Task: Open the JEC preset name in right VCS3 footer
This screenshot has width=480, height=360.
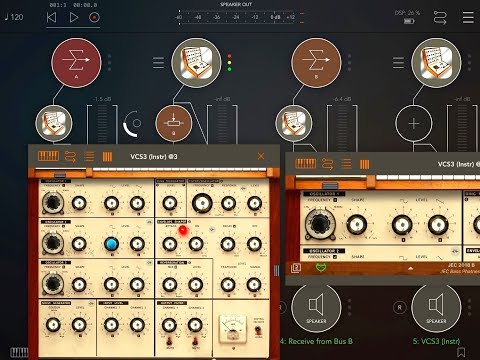Action: (460, 268)
